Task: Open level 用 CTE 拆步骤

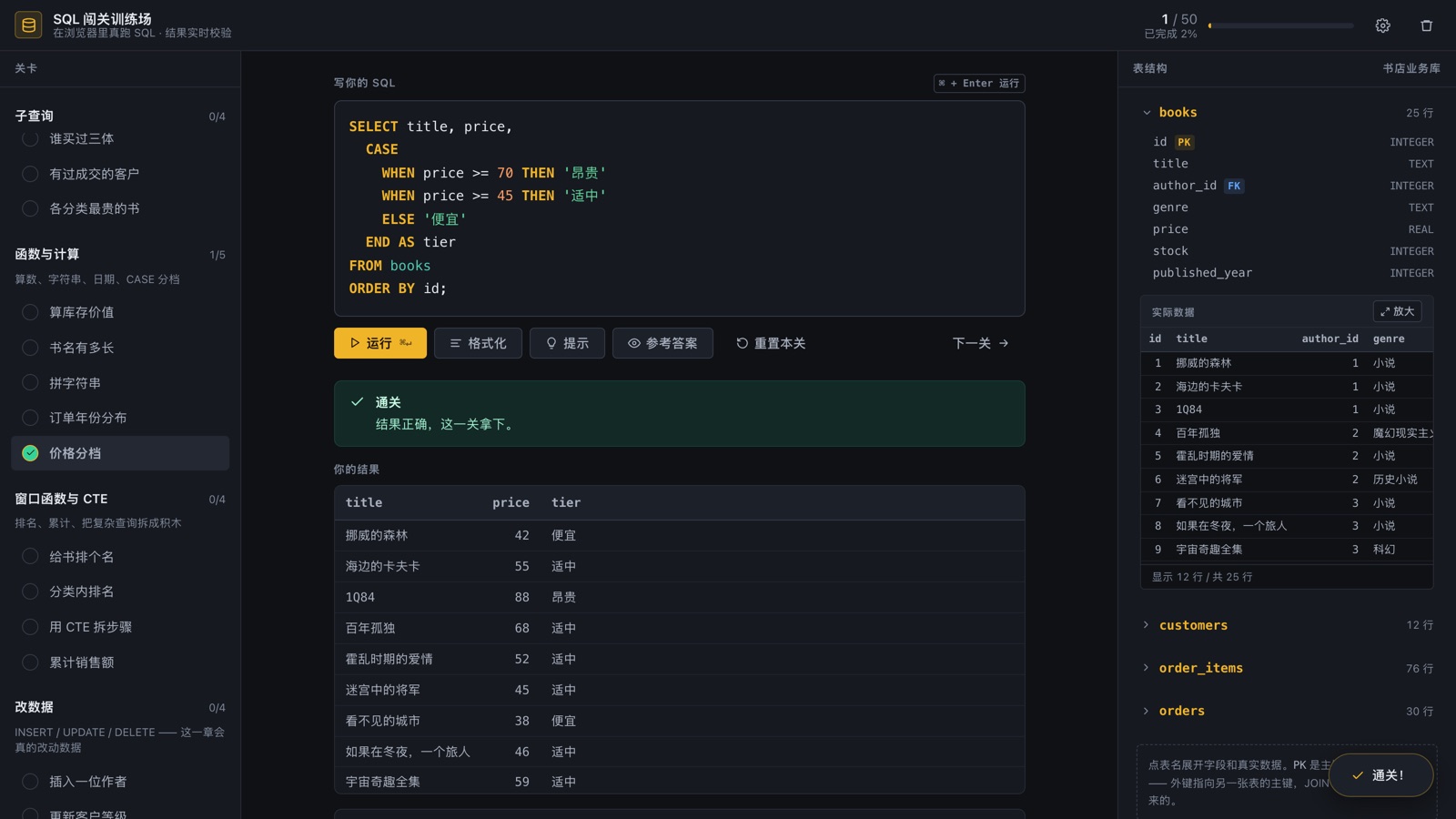Action: tap(120, 627)
